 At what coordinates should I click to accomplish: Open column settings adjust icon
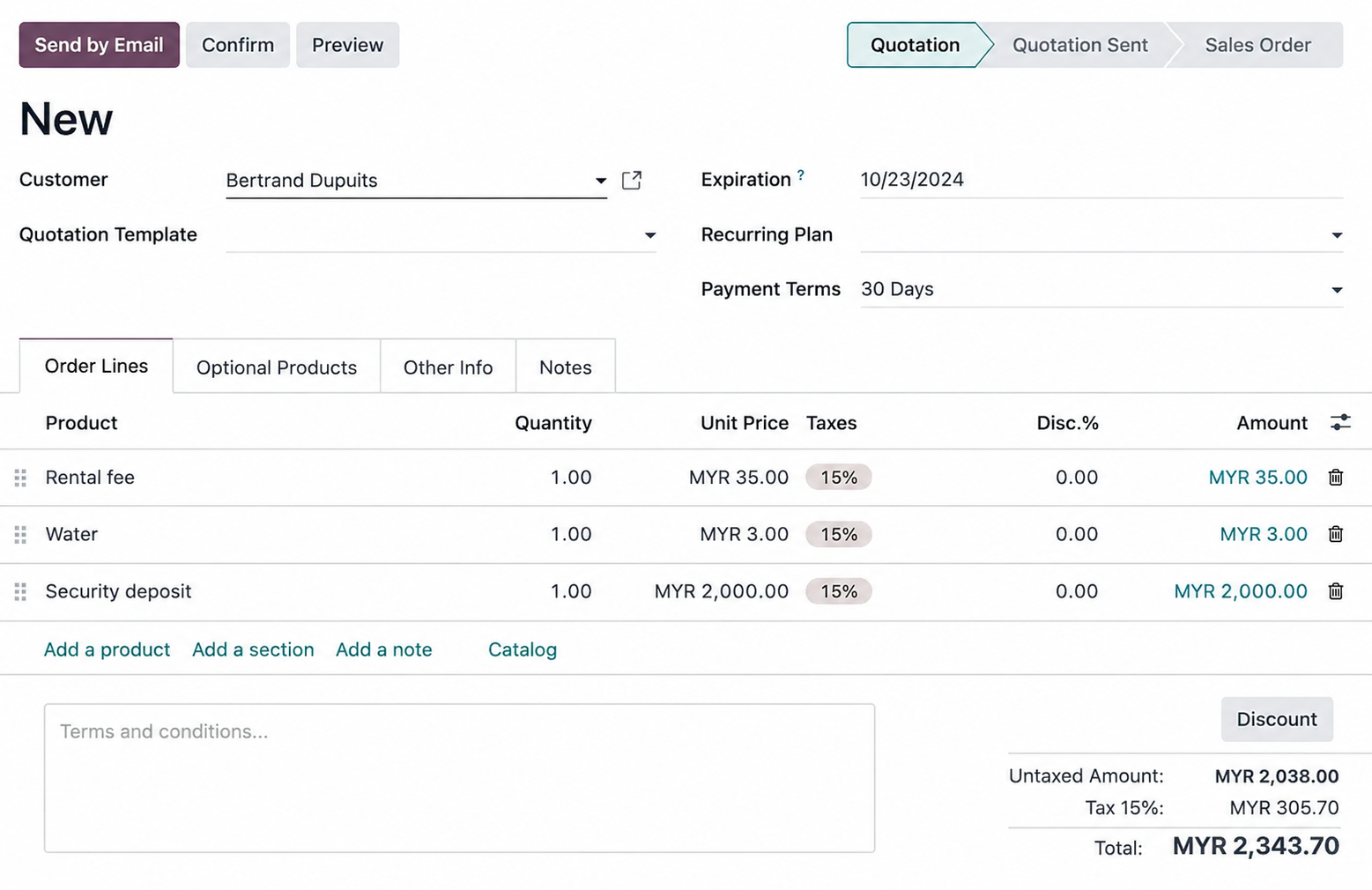tap(1339, 423)
